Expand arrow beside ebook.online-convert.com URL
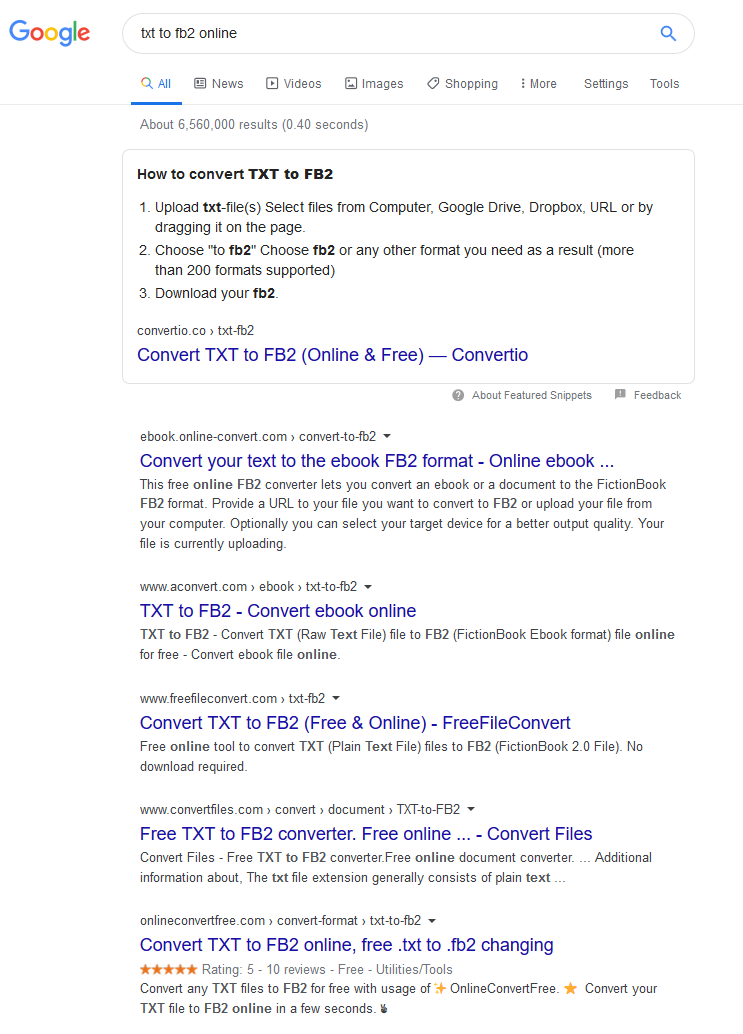Viewport: 743px width, 1034px height. point(387,436)
